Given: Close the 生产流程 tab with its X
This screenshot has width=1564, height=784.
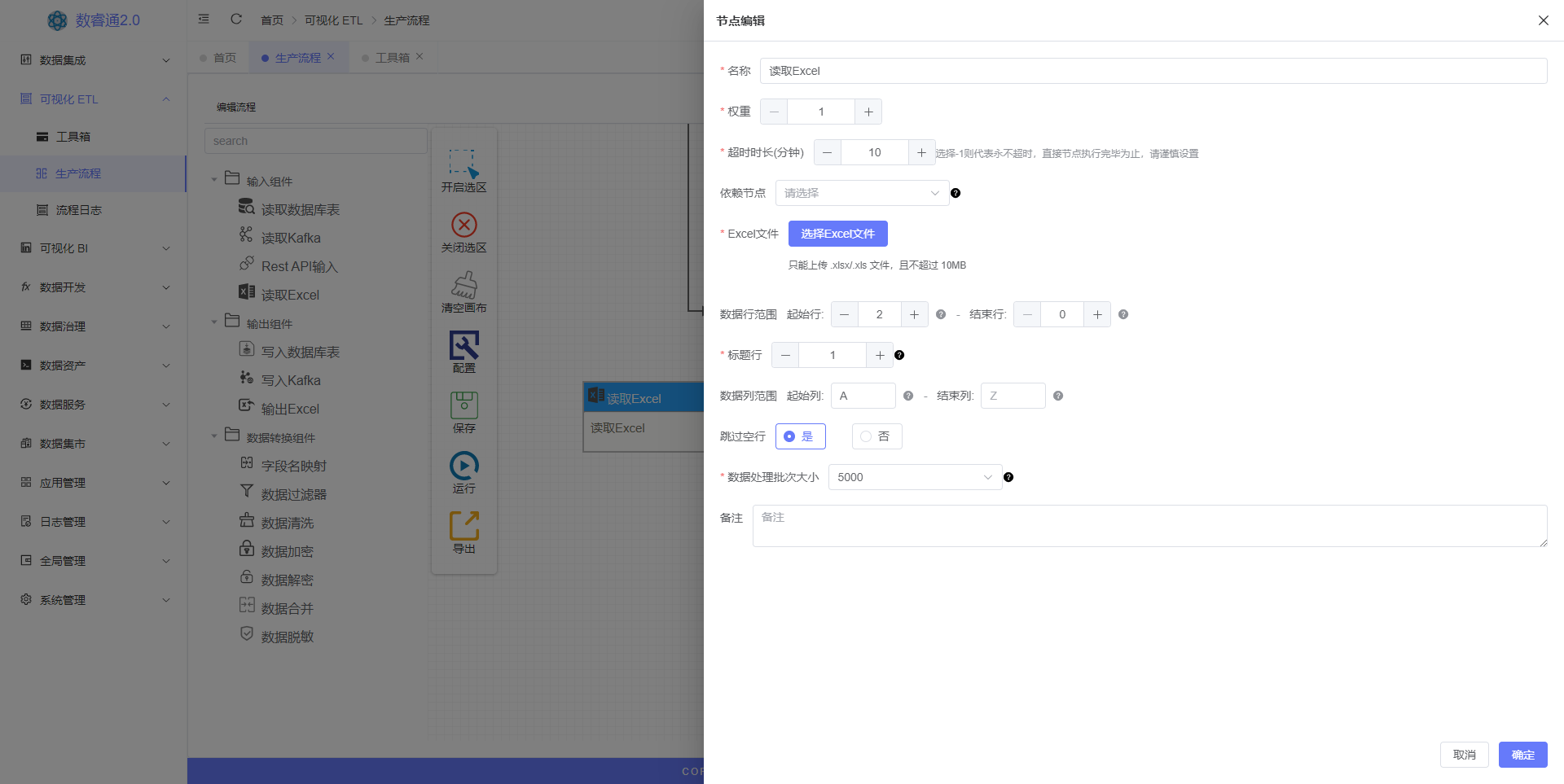Looking at the screenshot, I should coord(331,56).
